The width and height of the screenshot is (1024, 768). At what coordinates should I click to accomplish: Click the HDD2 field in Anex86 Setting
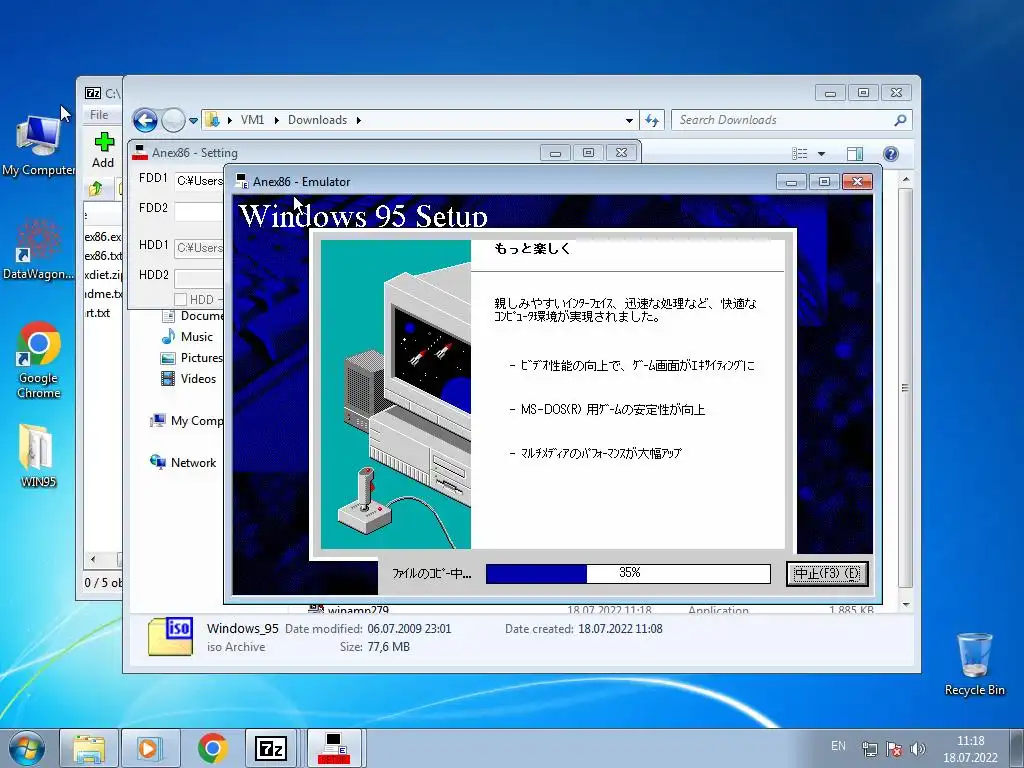click(199, 278)
